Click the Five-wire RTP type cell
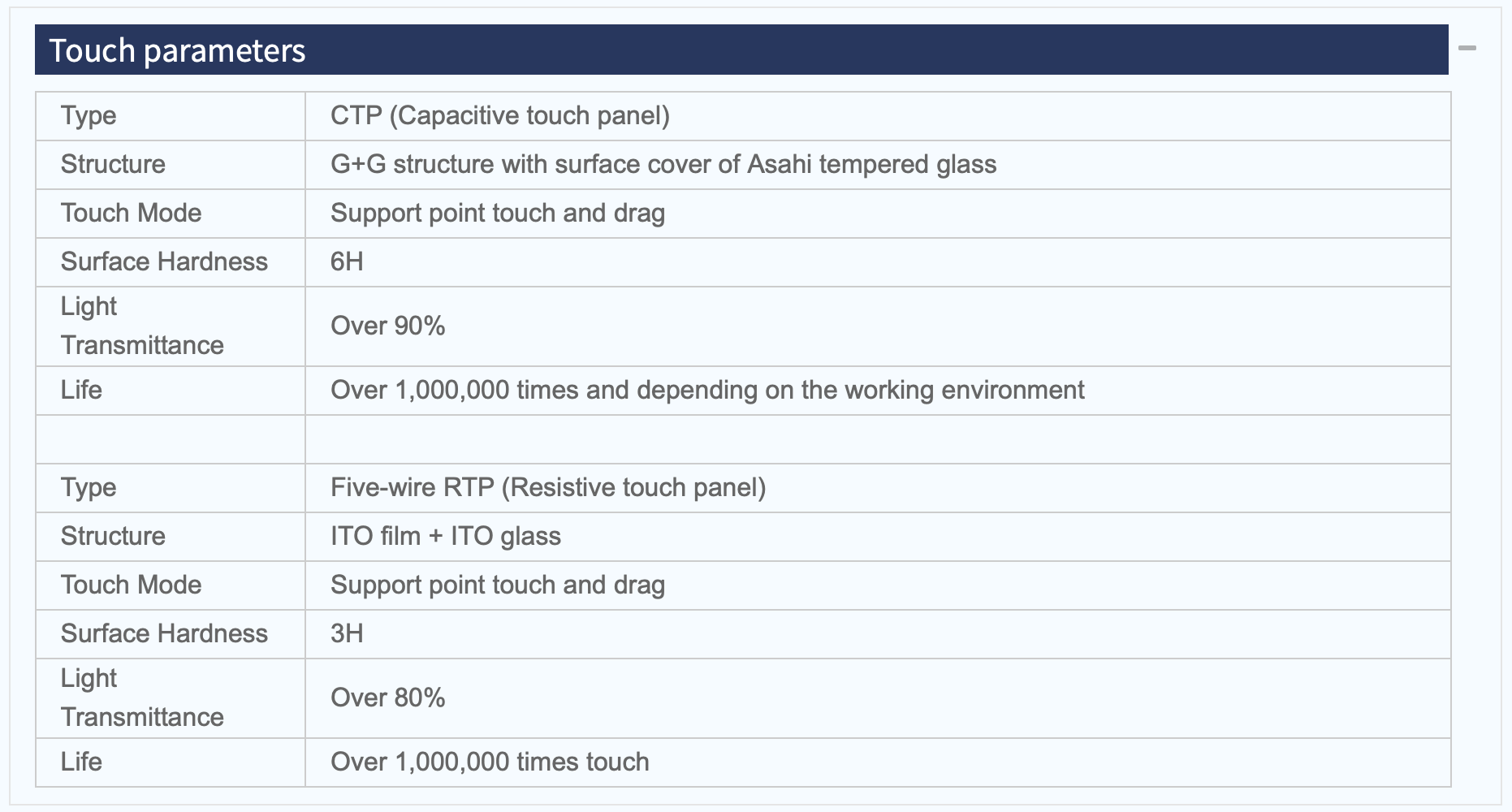Viewport: 1512px width, 812px height. [x=547, y=488]
